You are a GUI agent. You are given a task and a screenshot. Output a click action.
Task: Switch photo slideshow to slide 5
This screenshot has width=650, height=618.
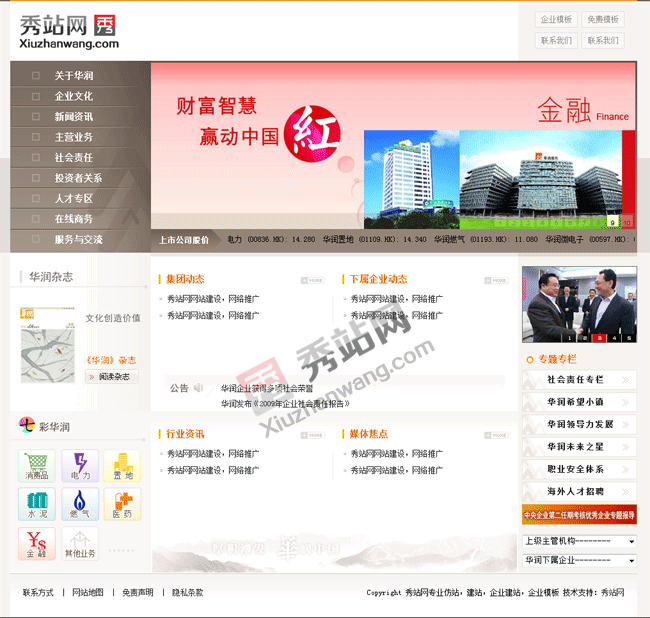(x=629, y=337)
